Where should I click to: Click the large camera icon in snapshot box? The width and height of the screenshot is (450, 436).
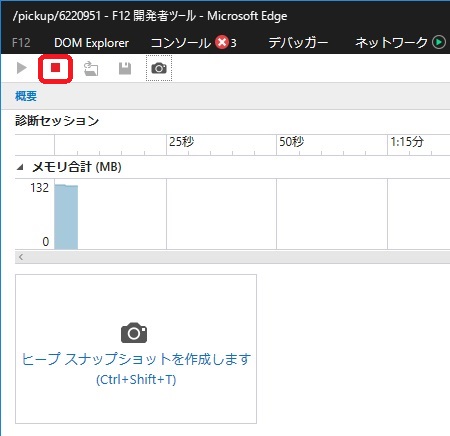134,333
